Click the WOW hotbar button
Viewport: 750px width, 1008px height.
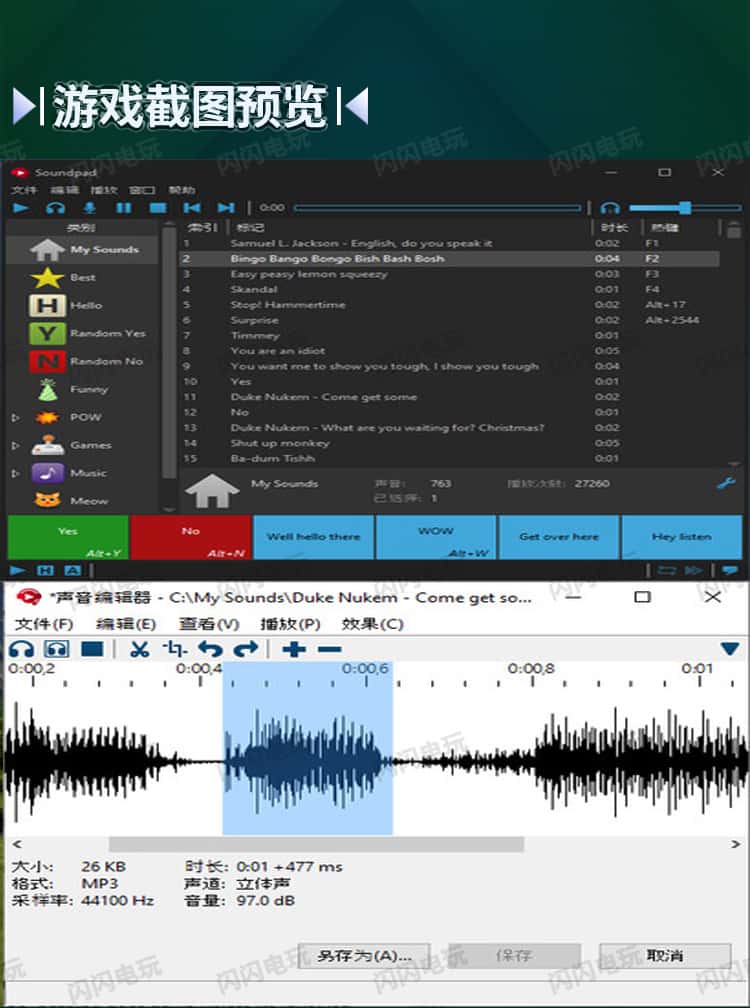coord(436,537)
